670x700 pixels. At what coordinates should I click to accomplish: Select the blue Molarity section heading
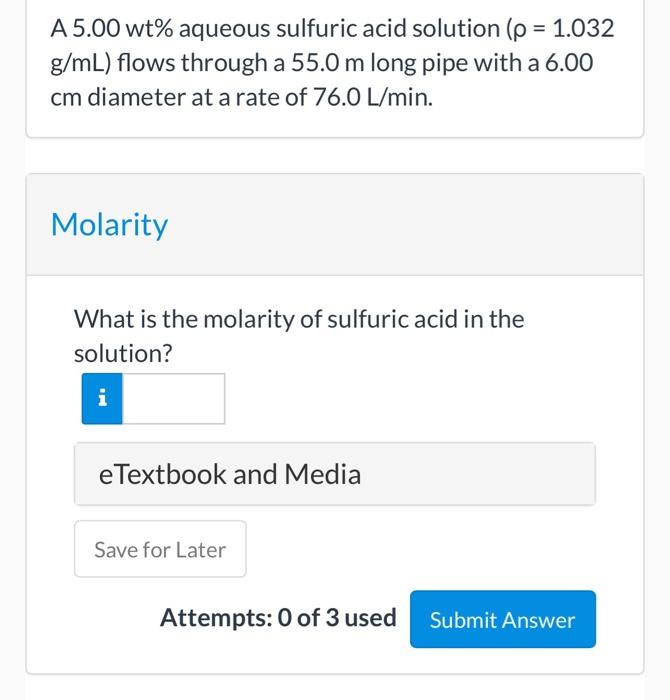pos(109,225)
